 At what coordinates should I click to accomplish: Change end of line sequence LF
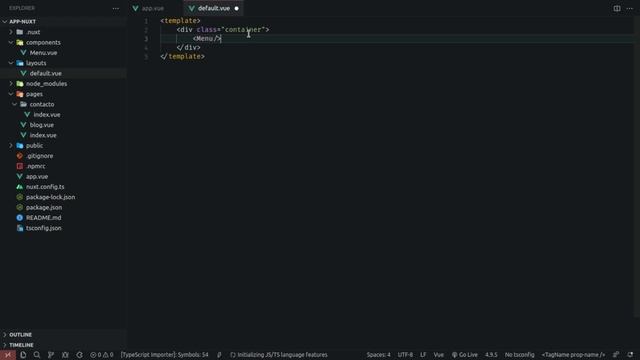[423, 355]
